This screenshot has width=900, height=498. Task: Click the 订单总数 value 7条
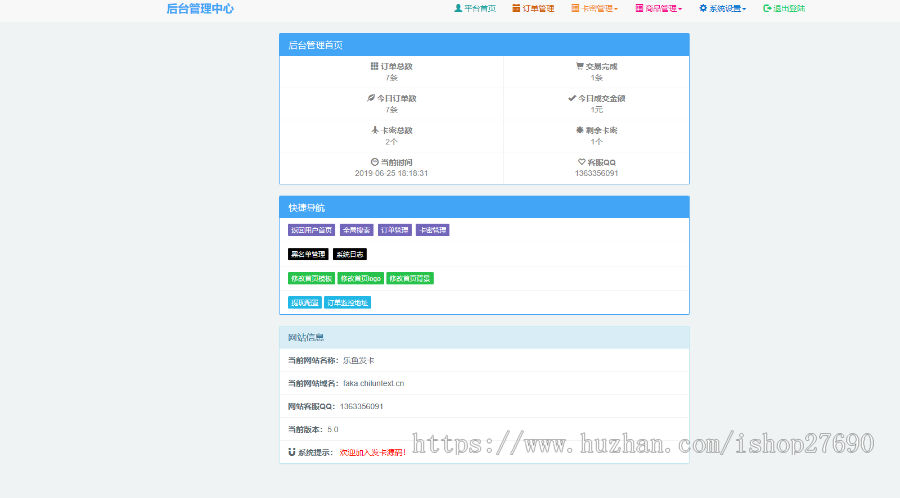[x=391, y=77]
